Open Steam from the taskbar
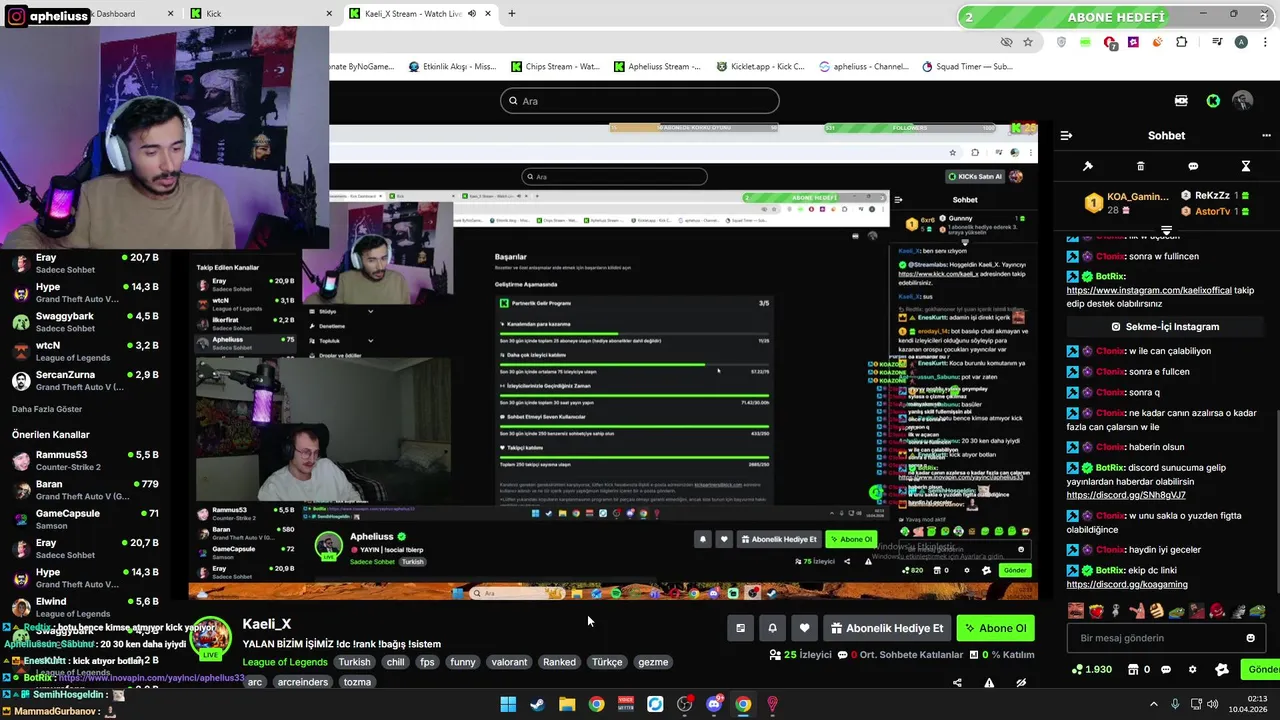1280x720 pixels. click(537, 704)
